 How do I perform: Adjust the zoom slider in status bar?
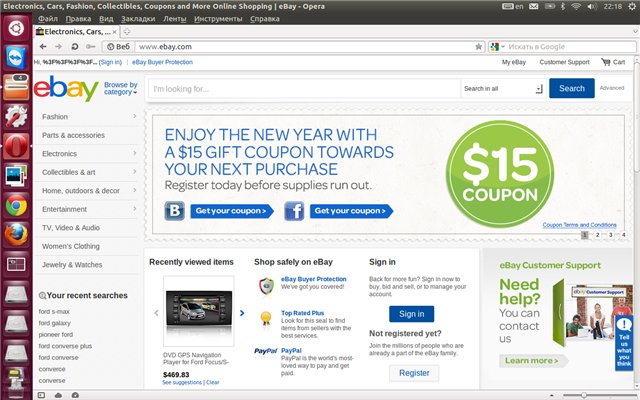(x=584, y=396)
